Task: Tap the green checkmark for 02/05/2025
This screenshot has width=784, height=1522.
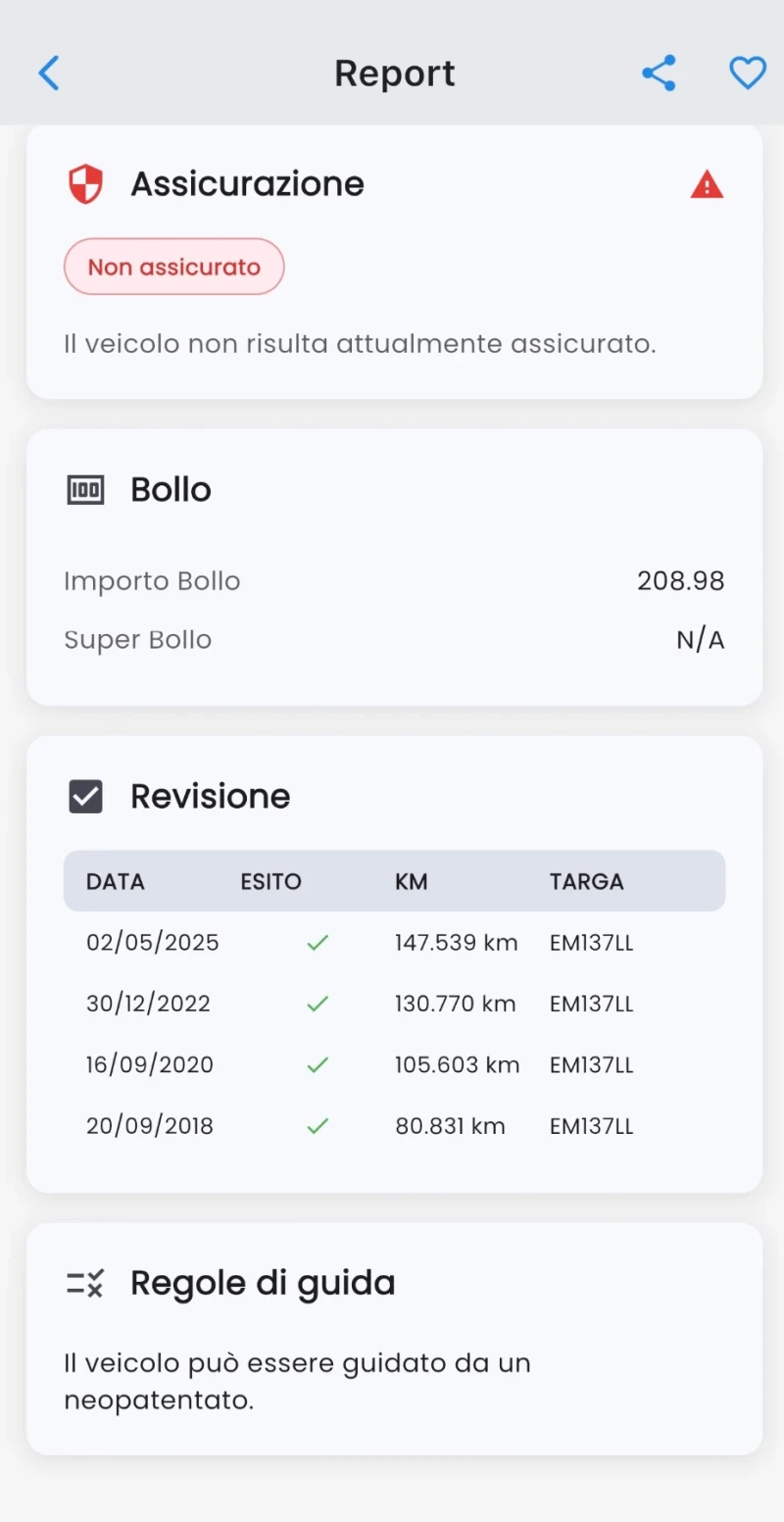Action: (x=318, y=943)
